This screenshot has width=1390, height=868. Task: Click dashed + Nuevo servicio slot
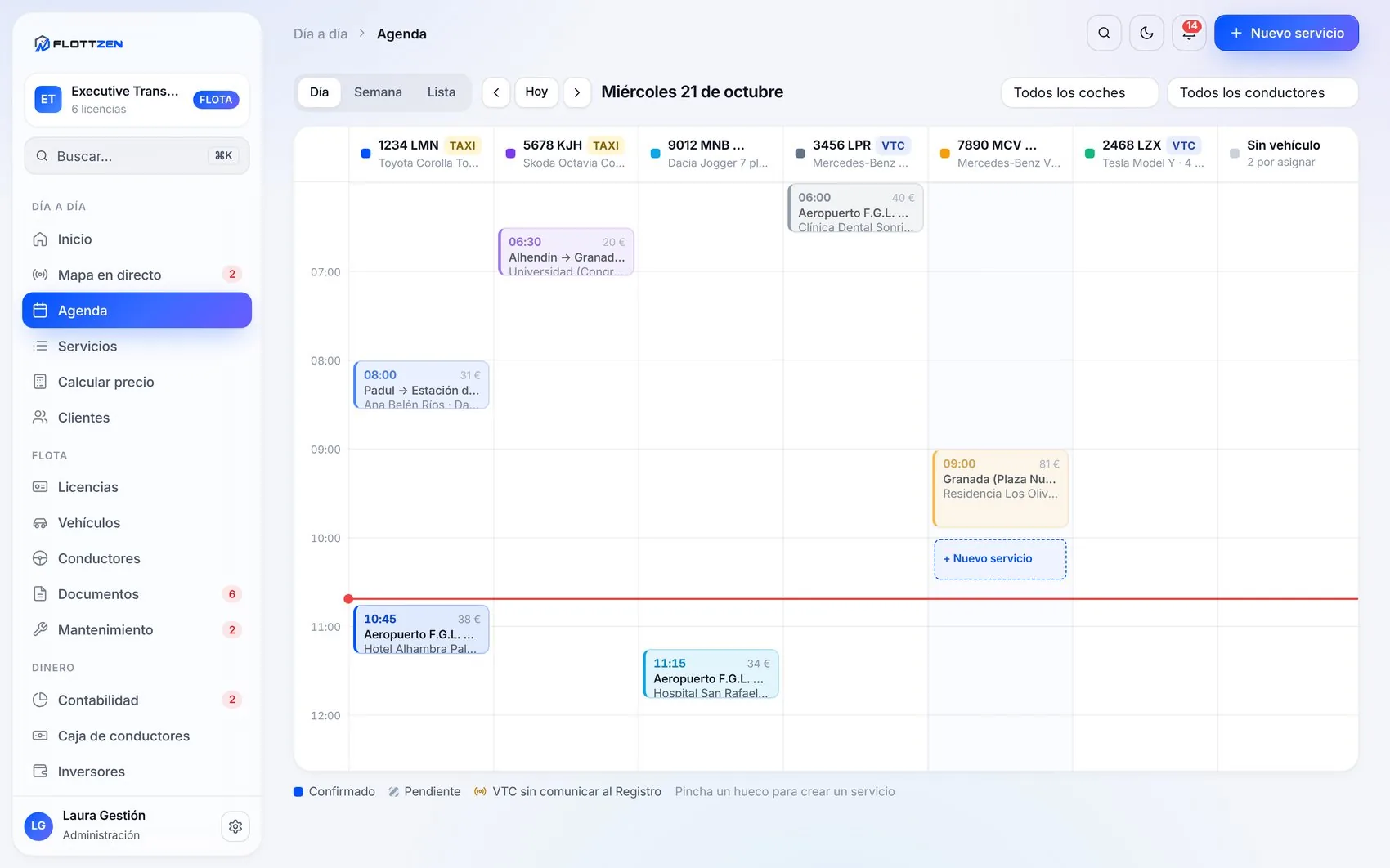coord(1000,559)
